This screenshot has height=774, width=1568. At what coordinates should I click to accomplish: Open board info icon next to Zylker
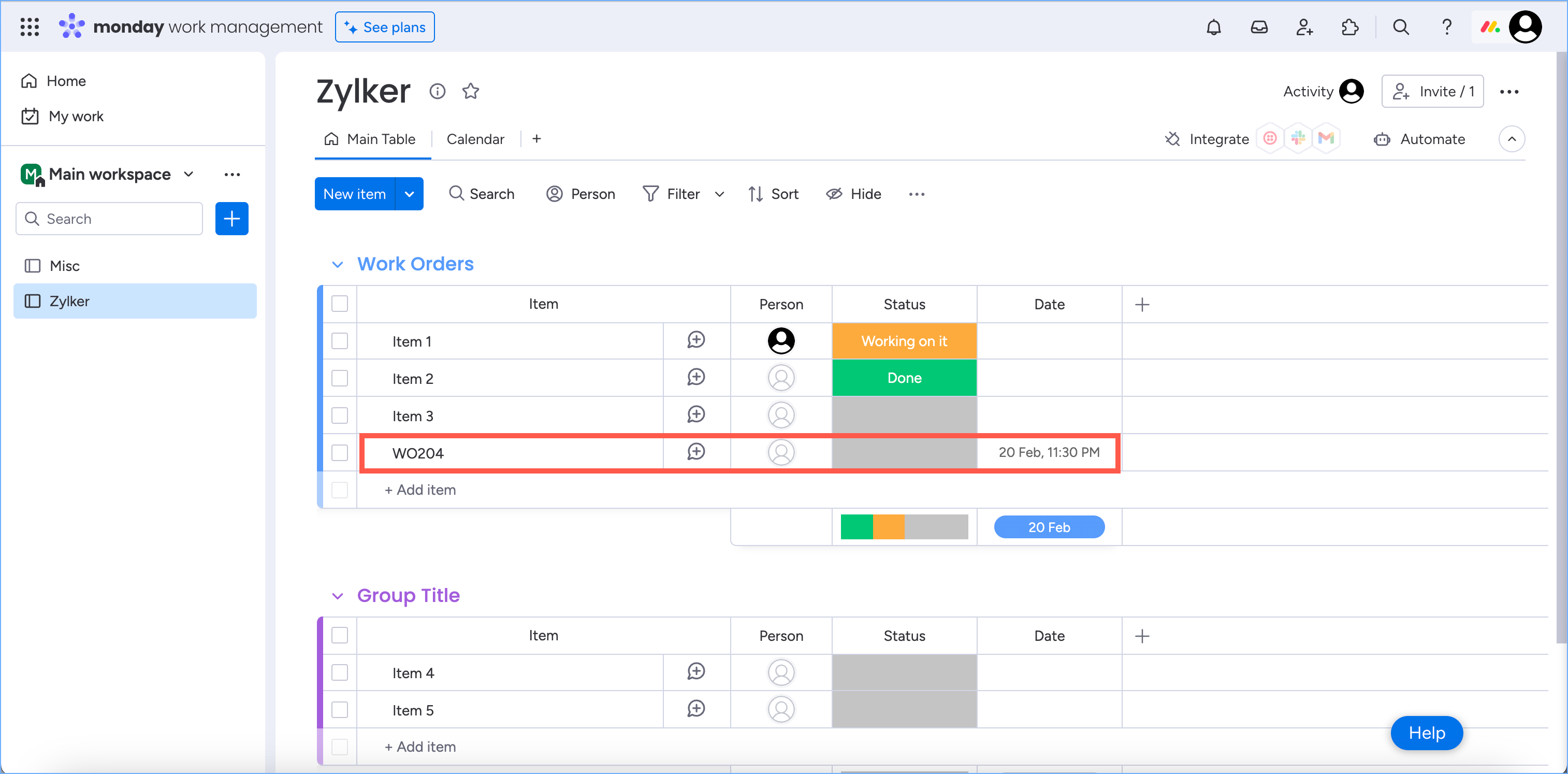coord(437,91)
